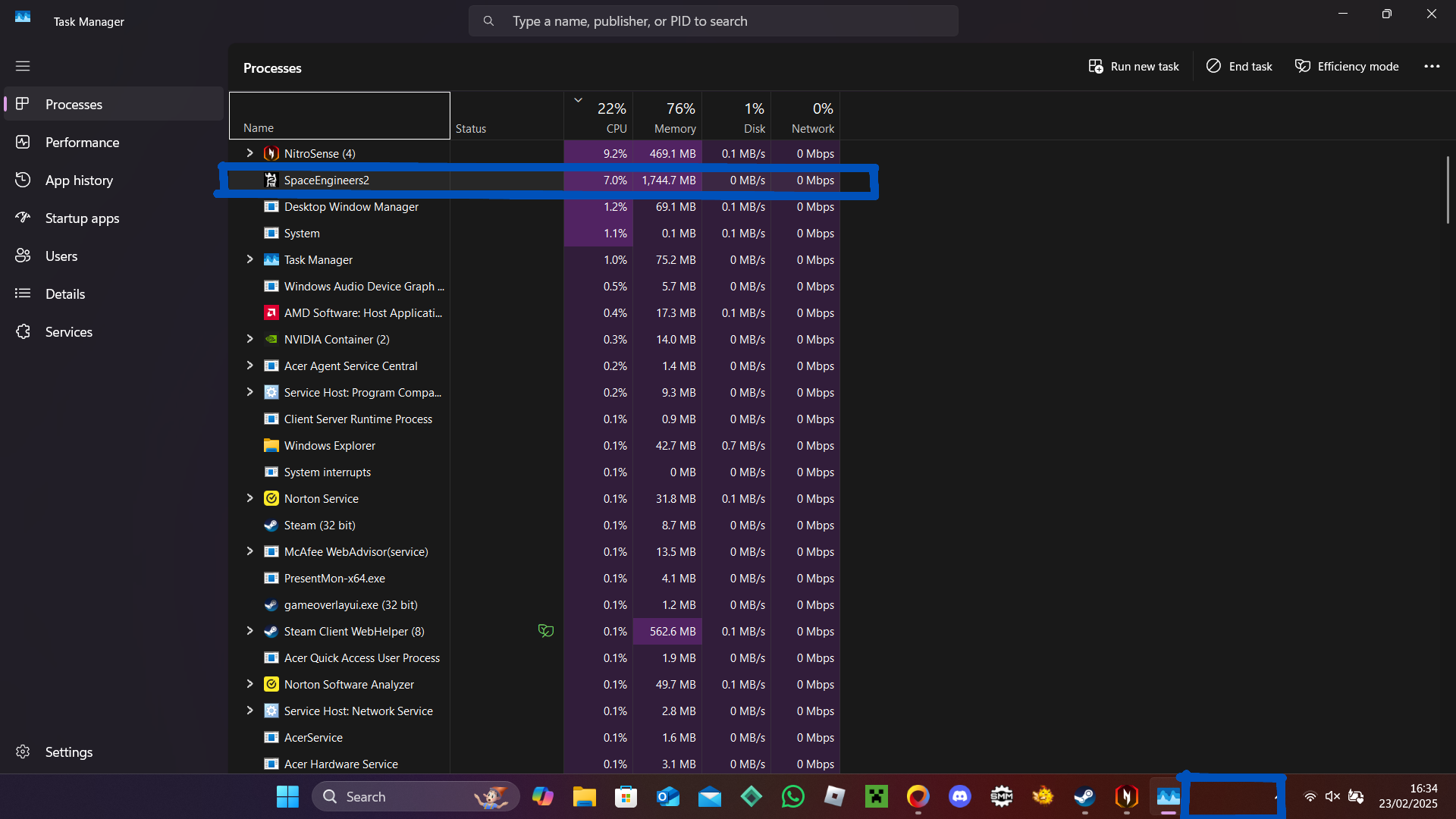Open Discord from the taskbar
Screen dimensions: 1456x819
point(960,796)
